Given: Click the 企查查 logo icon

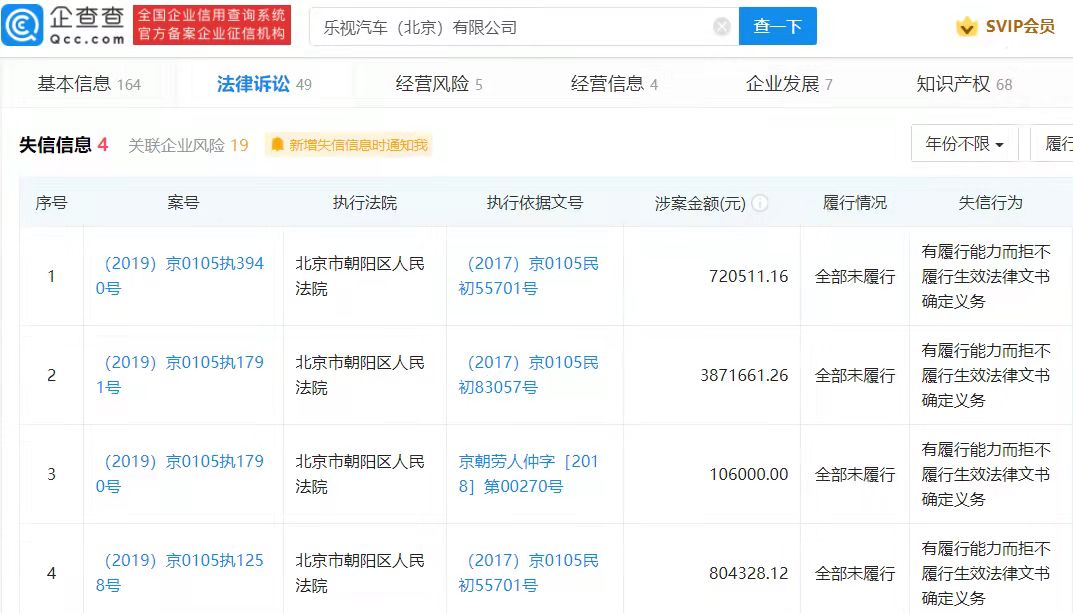Looking at the screenshot, I should [x=22, y=25].
